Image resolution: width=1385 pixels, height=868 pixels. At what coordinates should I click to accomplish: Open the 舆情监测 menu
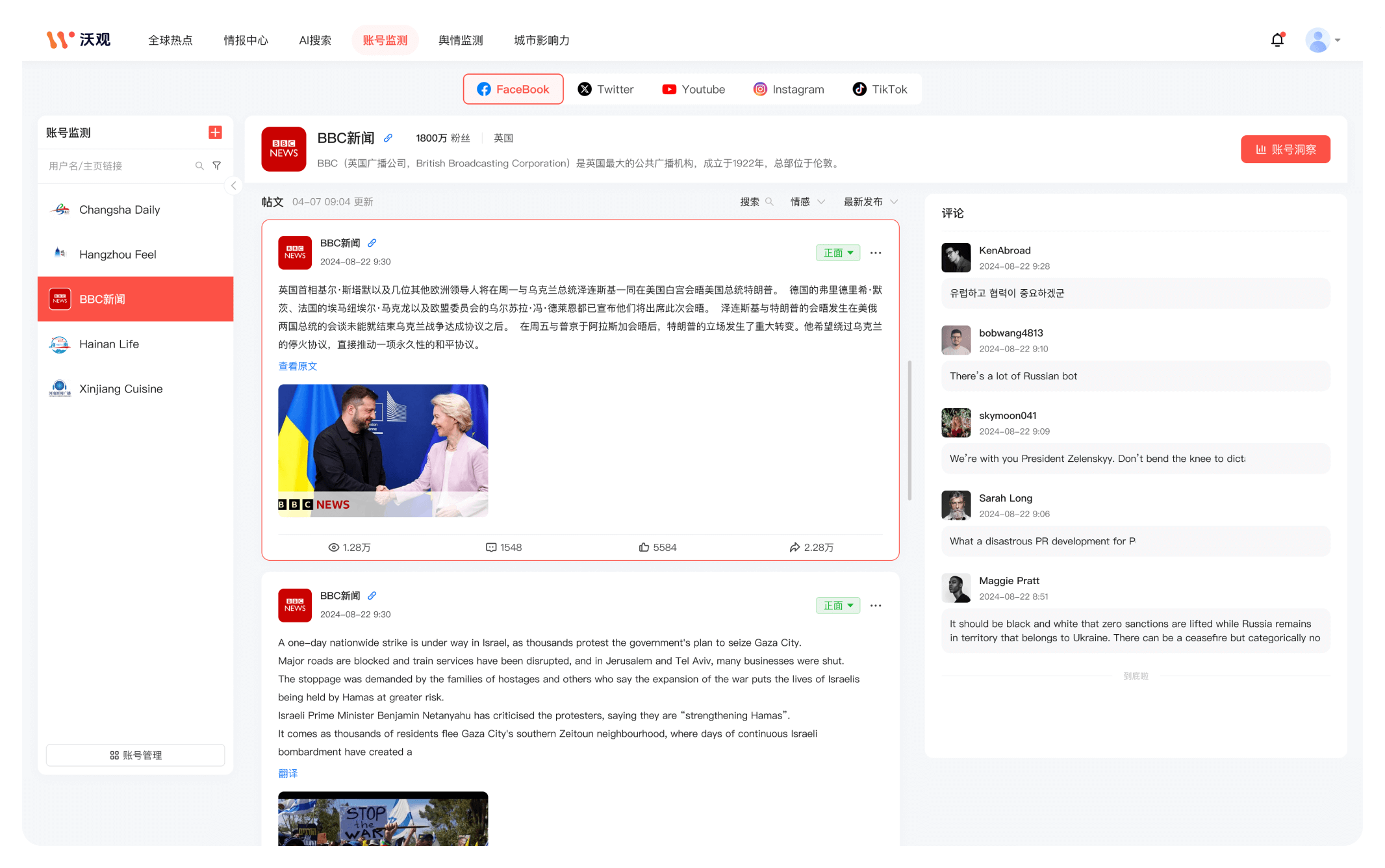[x=461, y=40]
